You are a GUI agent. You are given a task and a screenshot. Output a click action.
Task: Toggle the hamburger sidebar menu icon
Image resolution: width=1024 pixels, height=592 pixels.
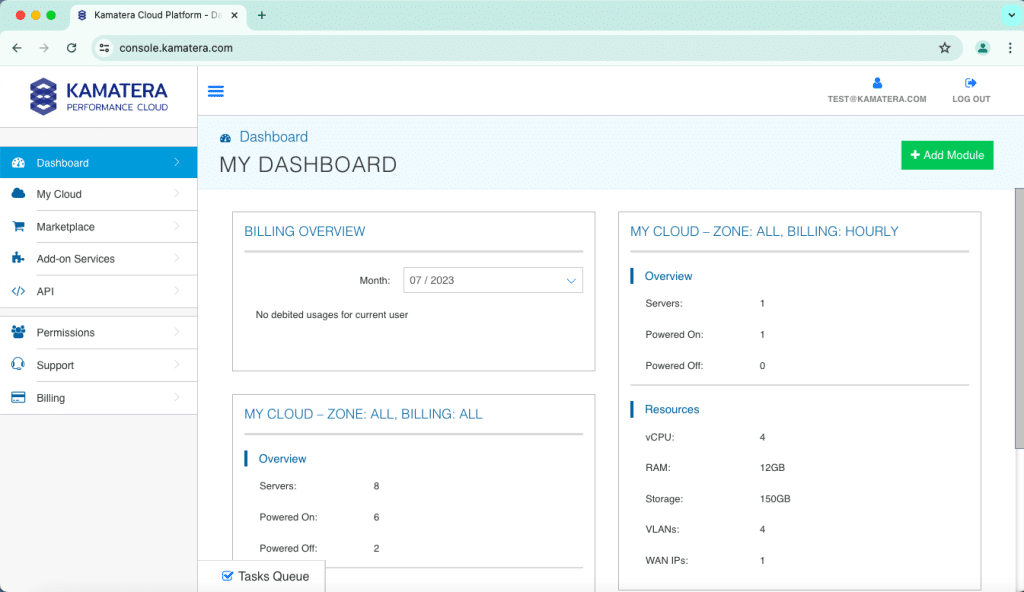(x=216, y=91)
